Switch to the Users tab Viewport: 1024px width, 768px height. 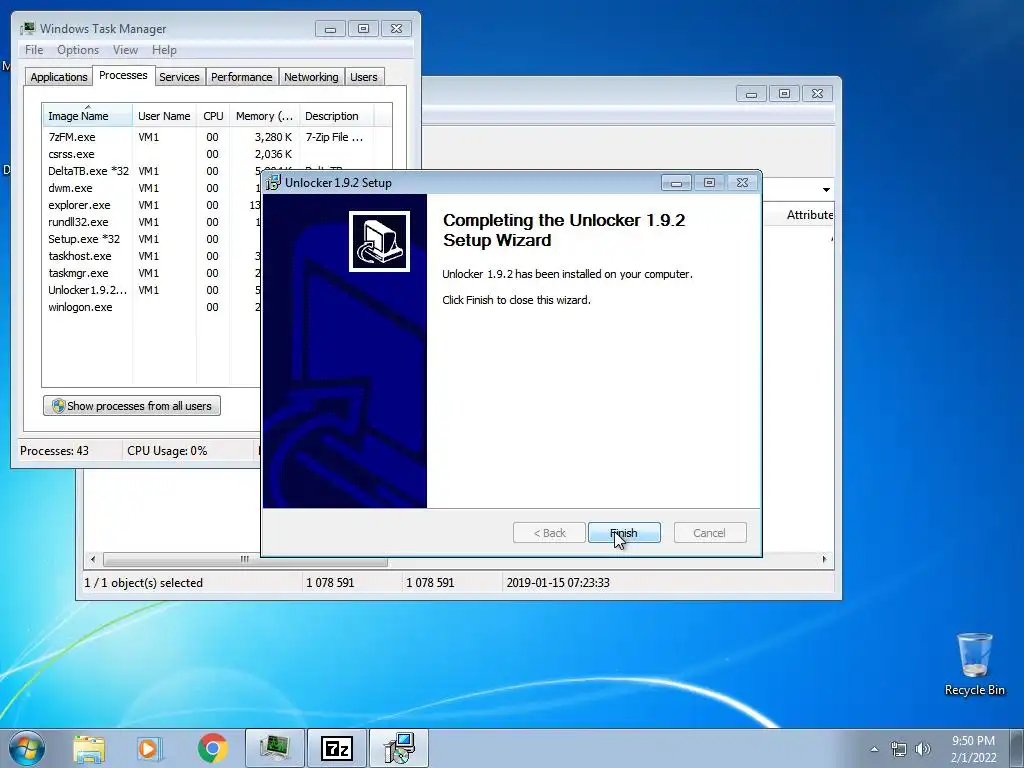(x=364, y=76)
